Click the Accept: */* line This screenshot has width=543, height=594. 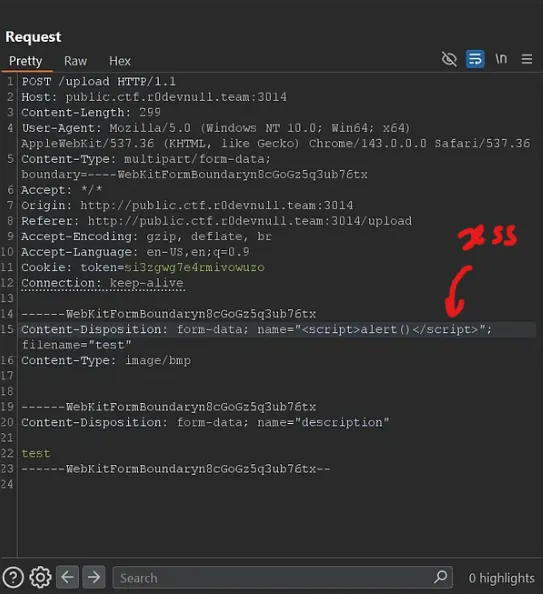[x=62, y=190]
